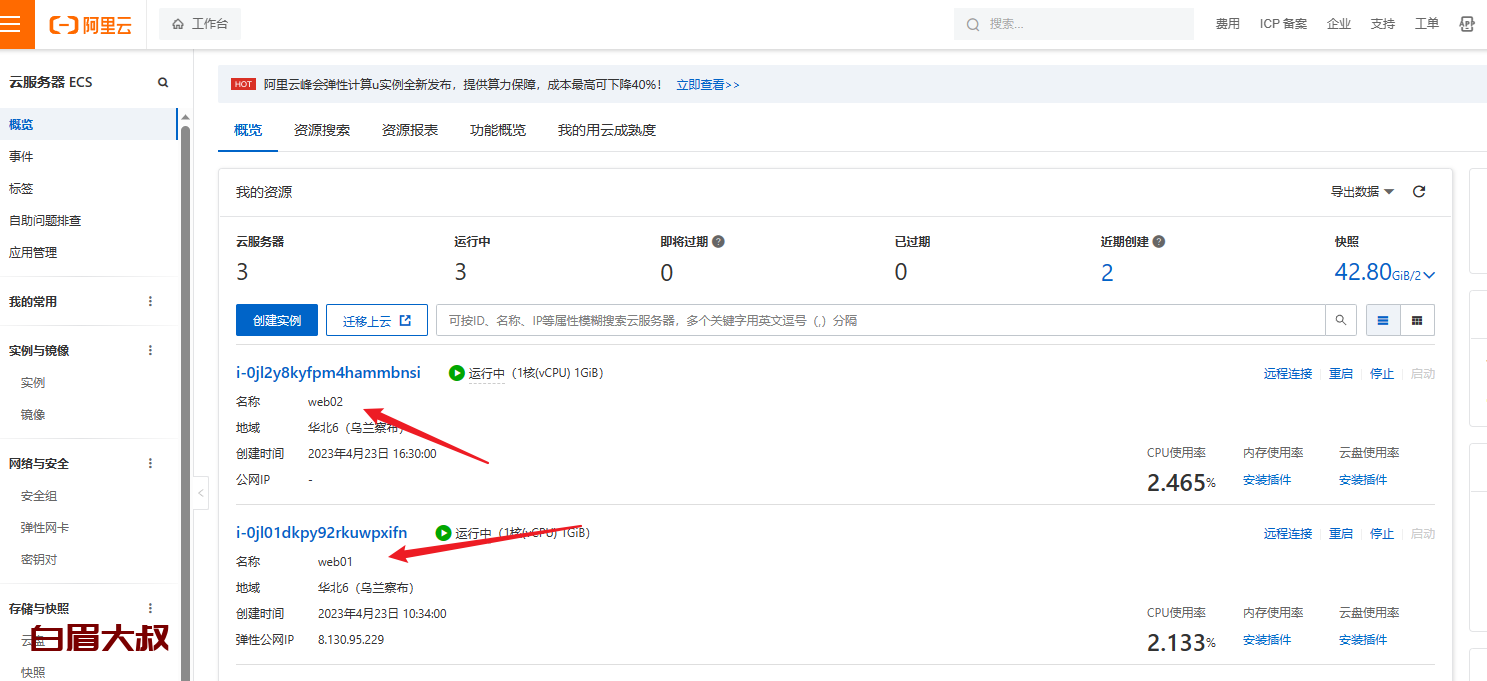
Task: Open the 工作台 home button
Action: click(x=200, y=24)
